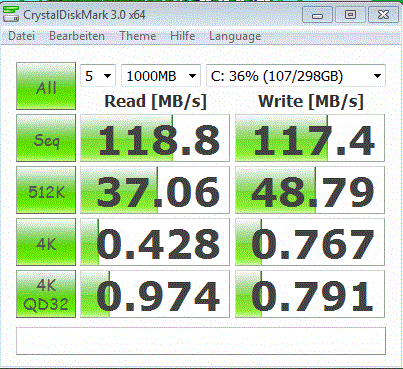Viewport: 403px width, 369px height.
Task: Click the 4K QD32 read result 0.974
Action: (x=155, y=294)
